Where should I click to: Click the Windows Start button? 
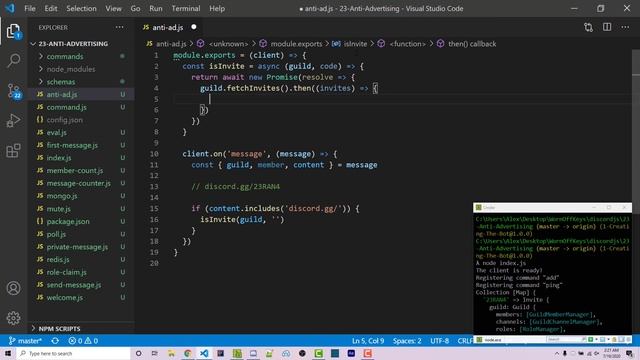tap(8, 353)
